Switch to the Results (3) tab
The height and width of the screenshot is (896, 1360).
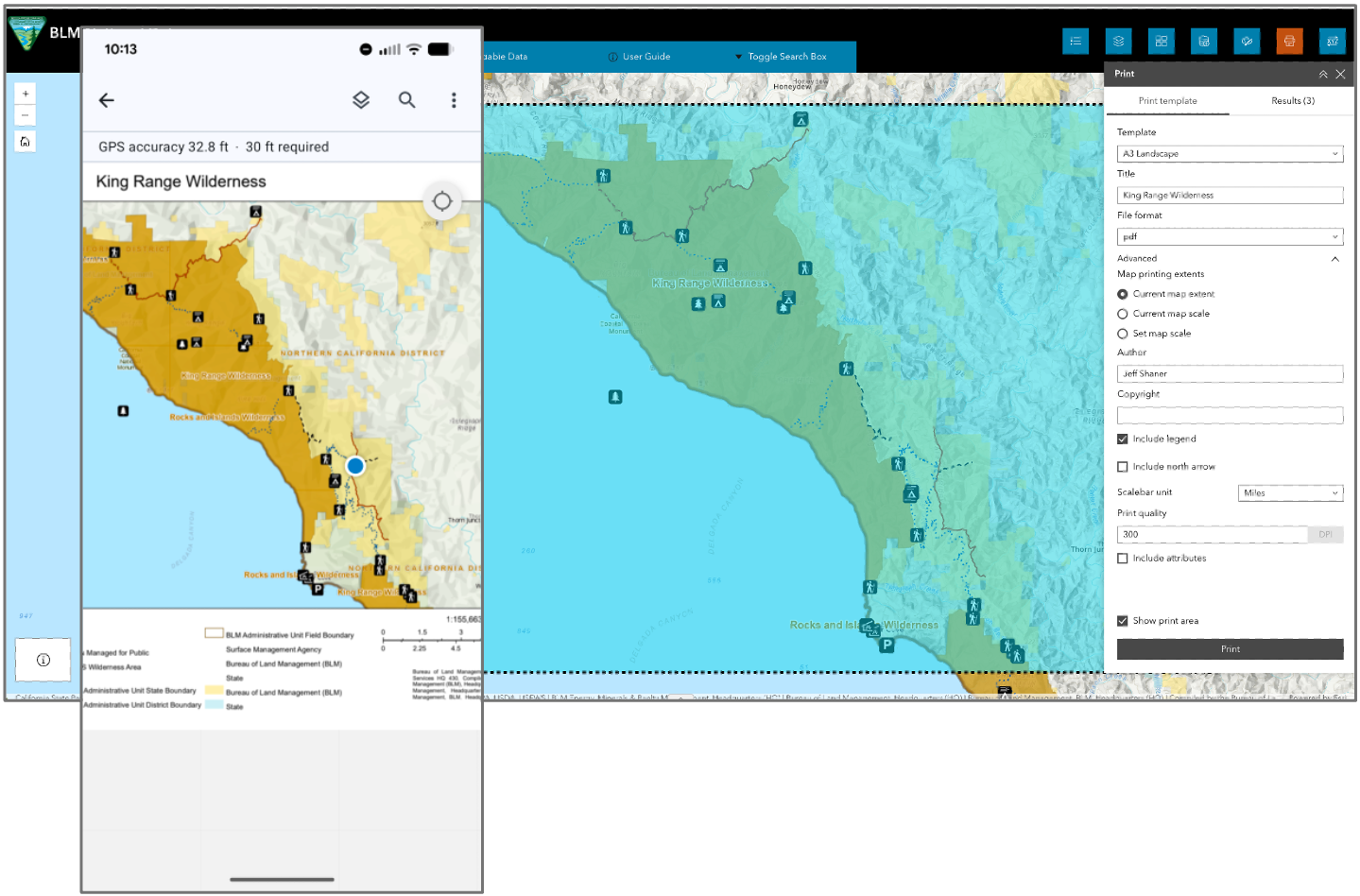coord(1291,100)
